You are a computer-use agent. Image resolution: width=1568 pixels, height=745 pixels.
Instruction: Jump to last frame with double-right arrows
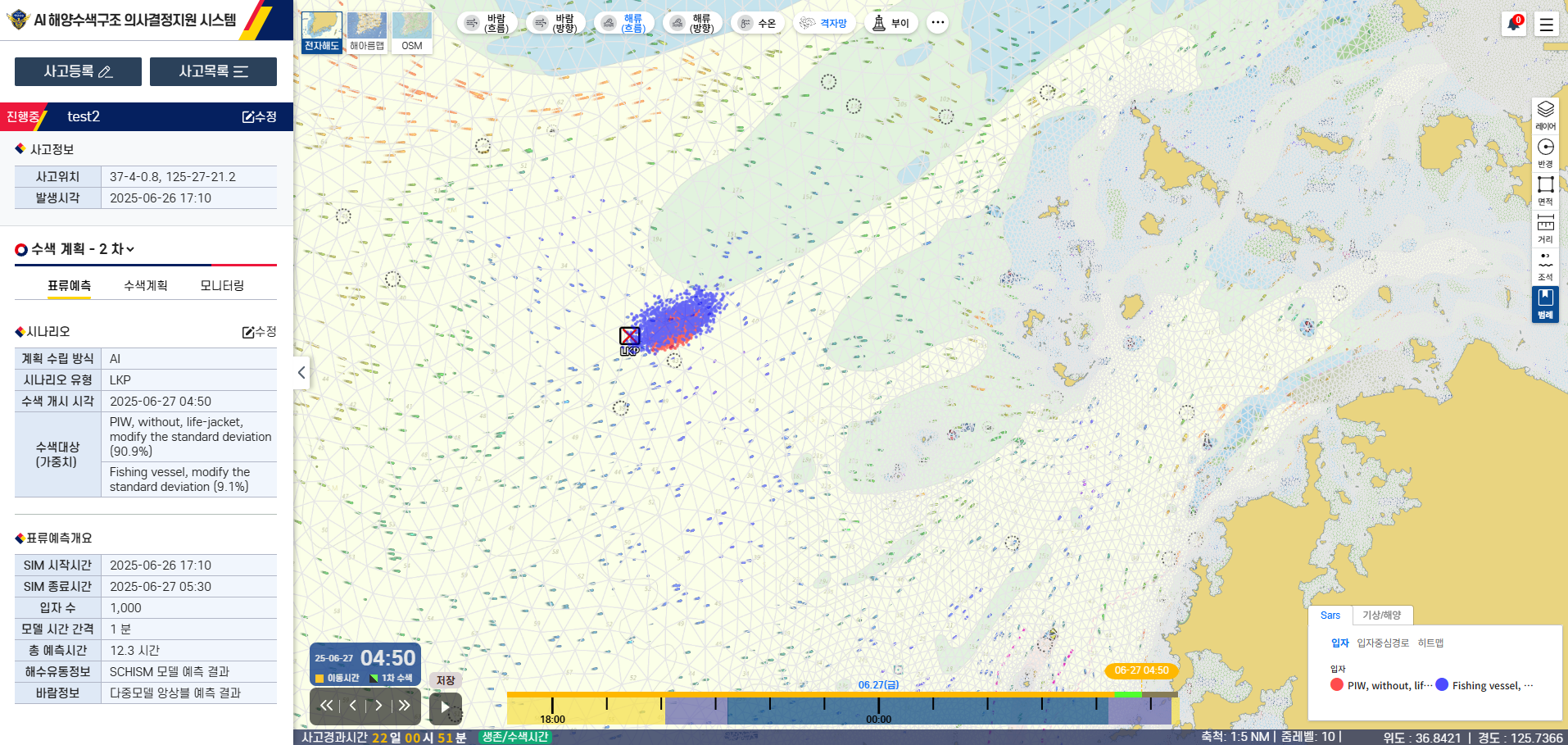coord(405,706)
